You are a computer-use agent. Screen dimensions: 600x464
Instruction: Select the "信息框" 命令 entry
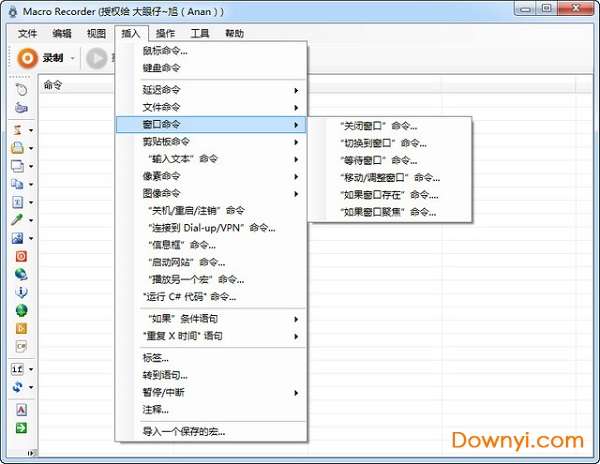[211, 245]
